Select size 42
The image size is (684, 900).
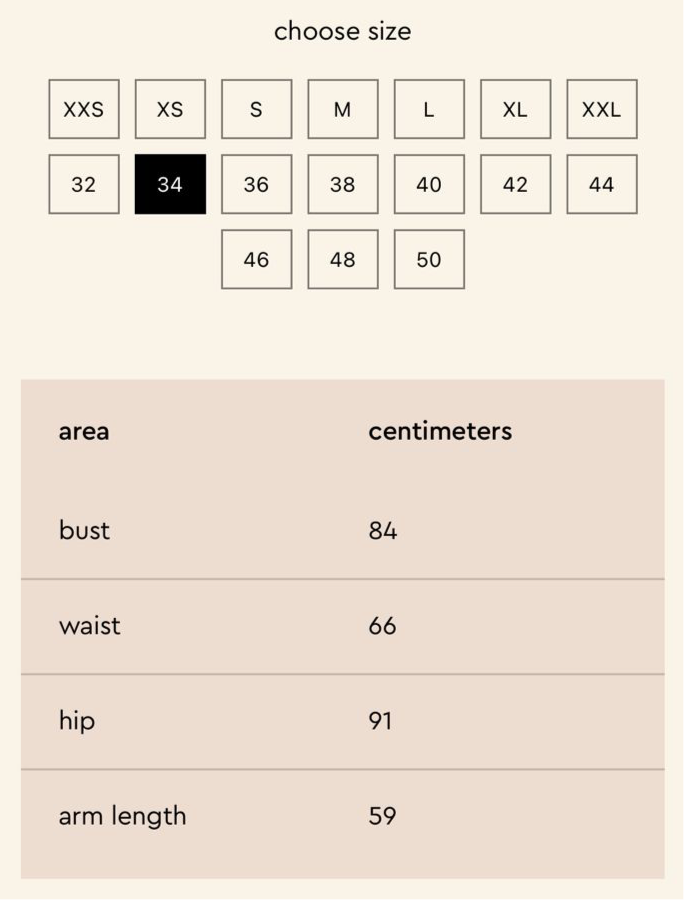coord(515,184)
